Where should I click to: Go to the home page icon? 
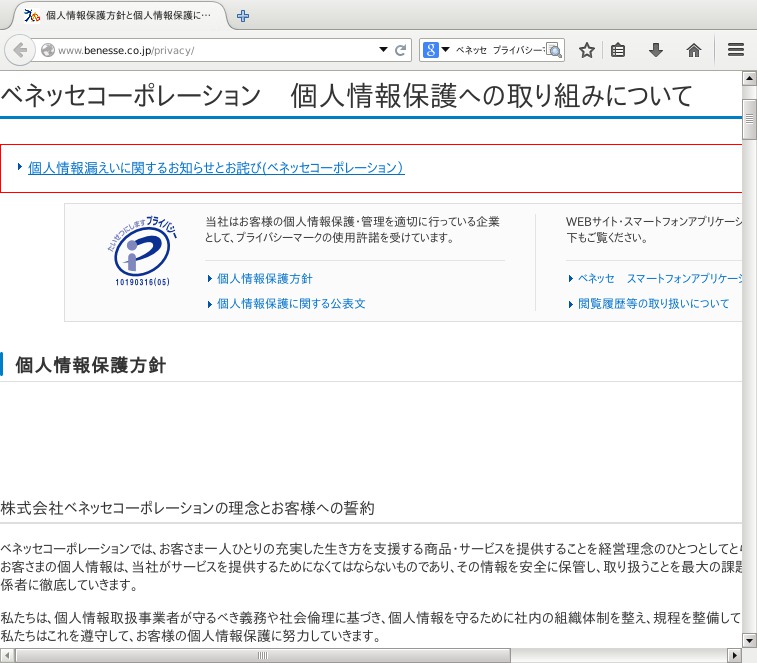click(x=694, y=50)
